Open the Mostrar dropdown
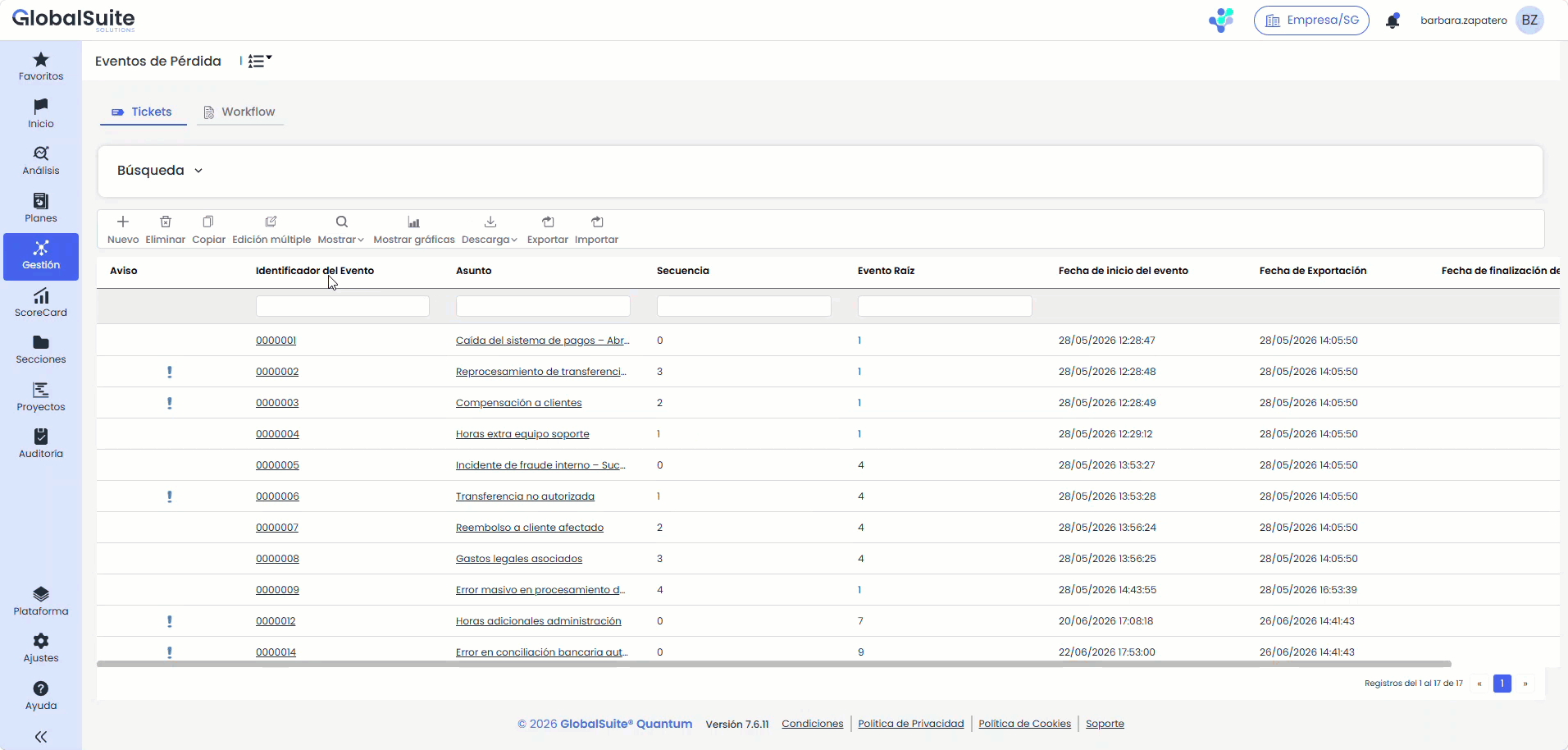The width and height of the screenshot is (1568, 750). pyautogui.click(x=341, y=230)
